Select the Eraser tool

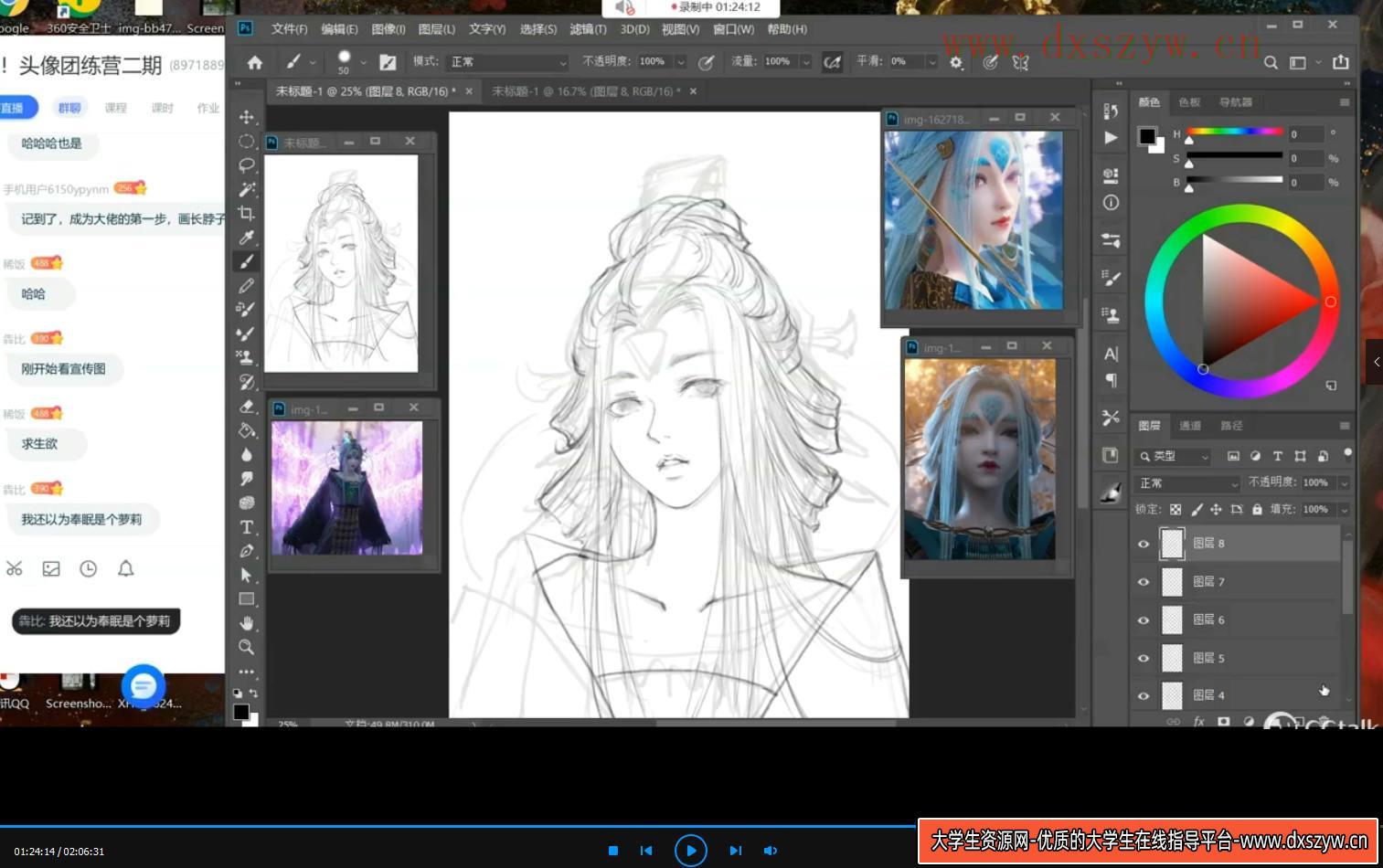246,406
